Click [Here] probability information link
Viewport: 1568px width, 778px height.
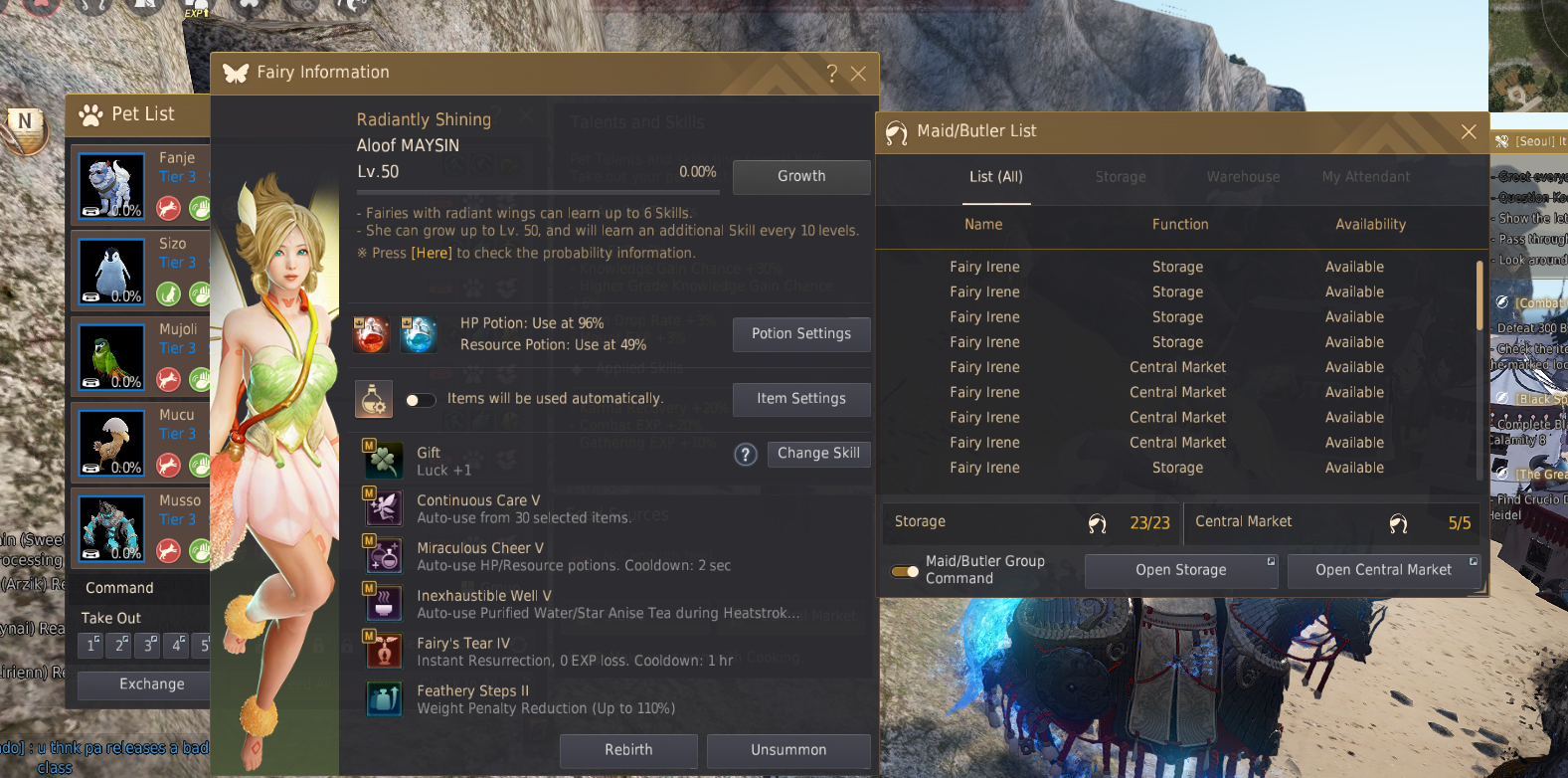pos(432,254)
